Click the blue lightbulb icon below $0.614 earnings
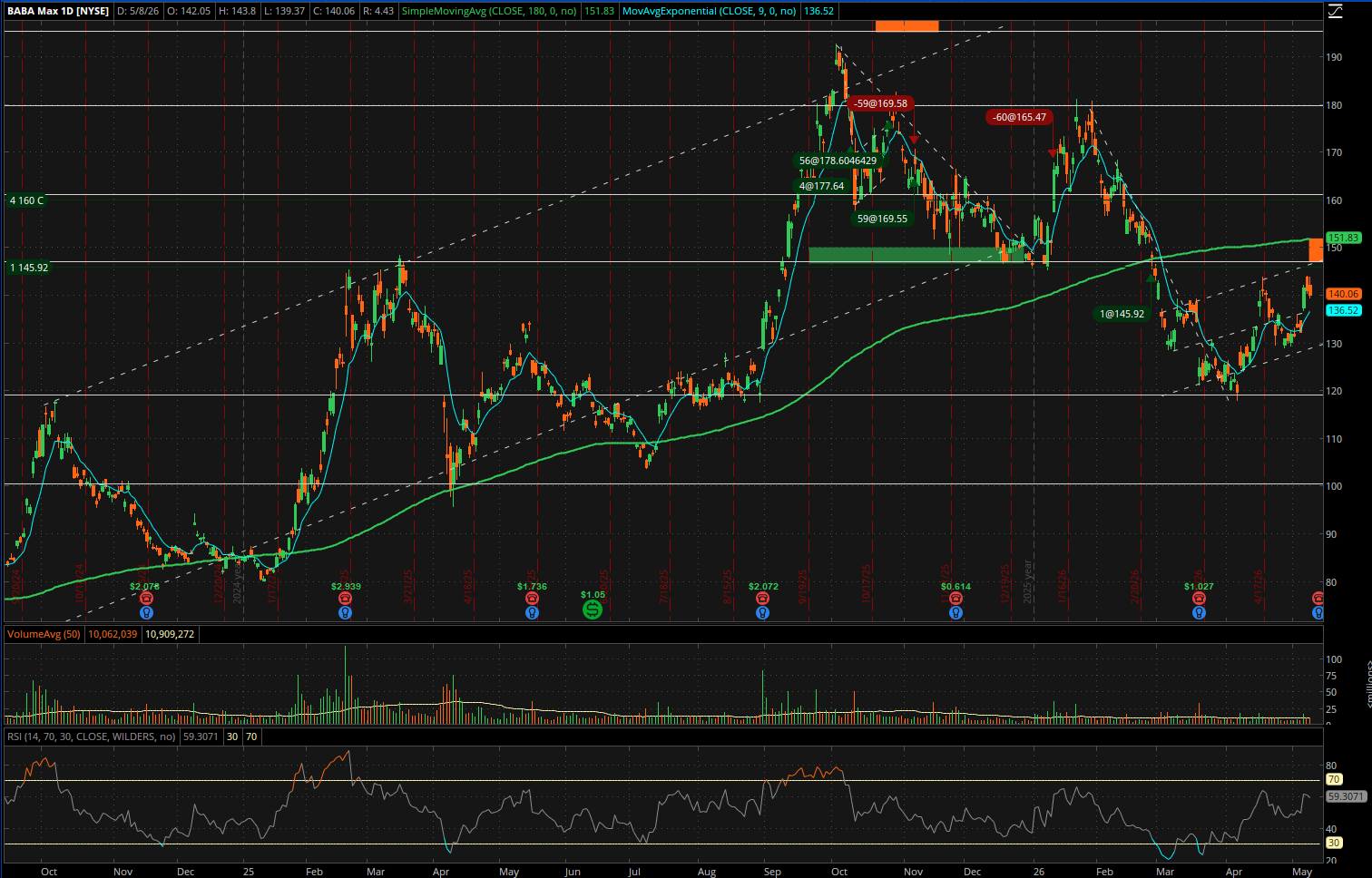 tap(955, 612)
